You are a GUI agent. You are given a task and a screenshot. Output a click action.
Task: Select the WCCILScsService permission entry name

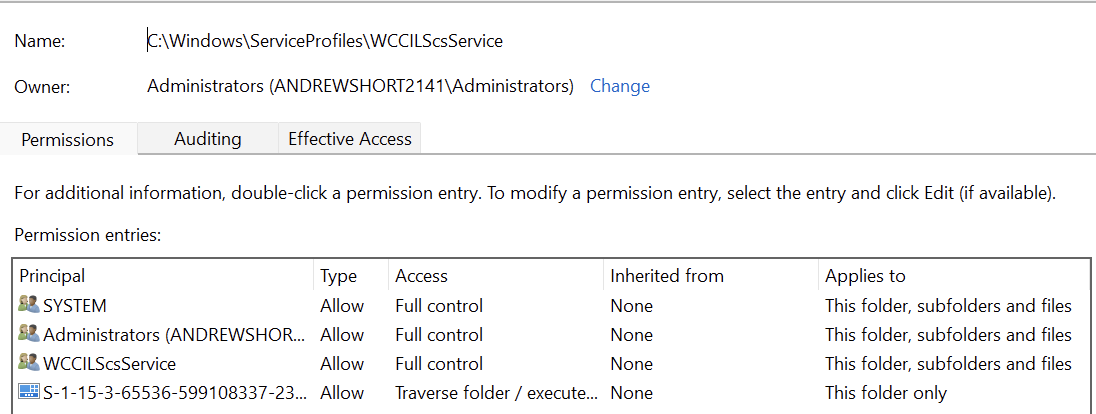tap(110, 363)
